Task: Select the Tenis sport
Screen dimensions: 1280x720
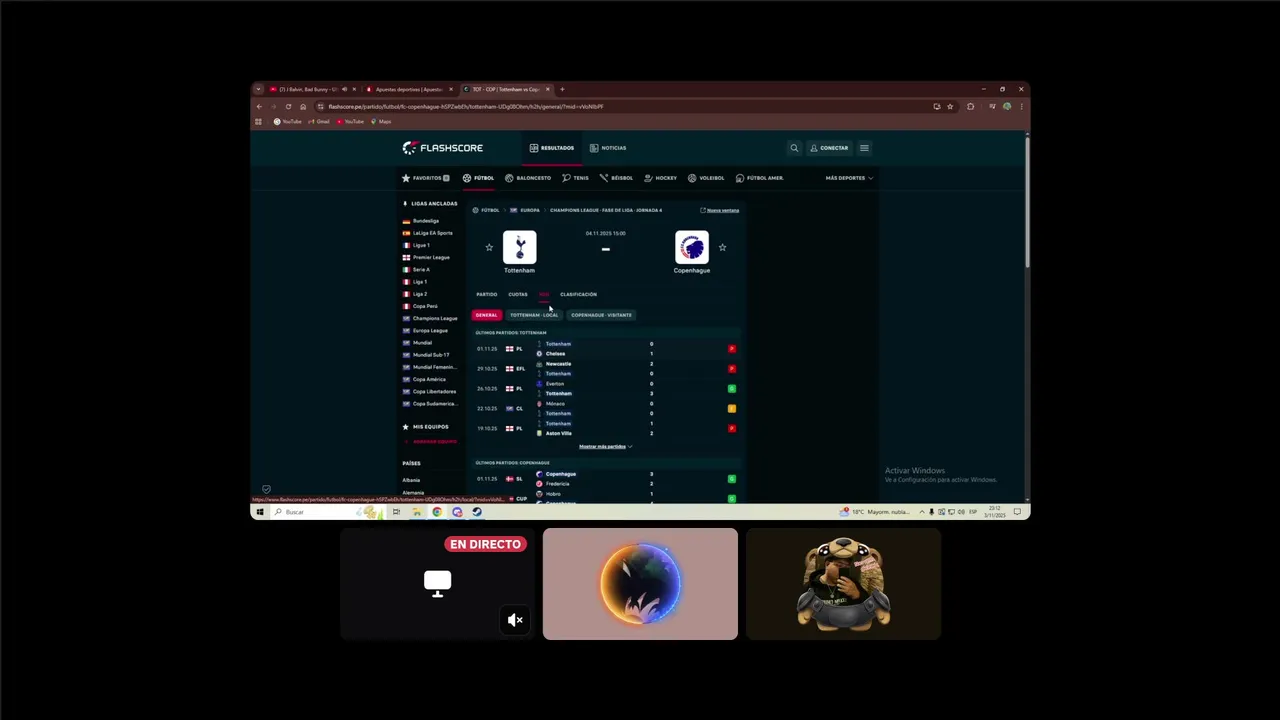Action: (575, 178)
